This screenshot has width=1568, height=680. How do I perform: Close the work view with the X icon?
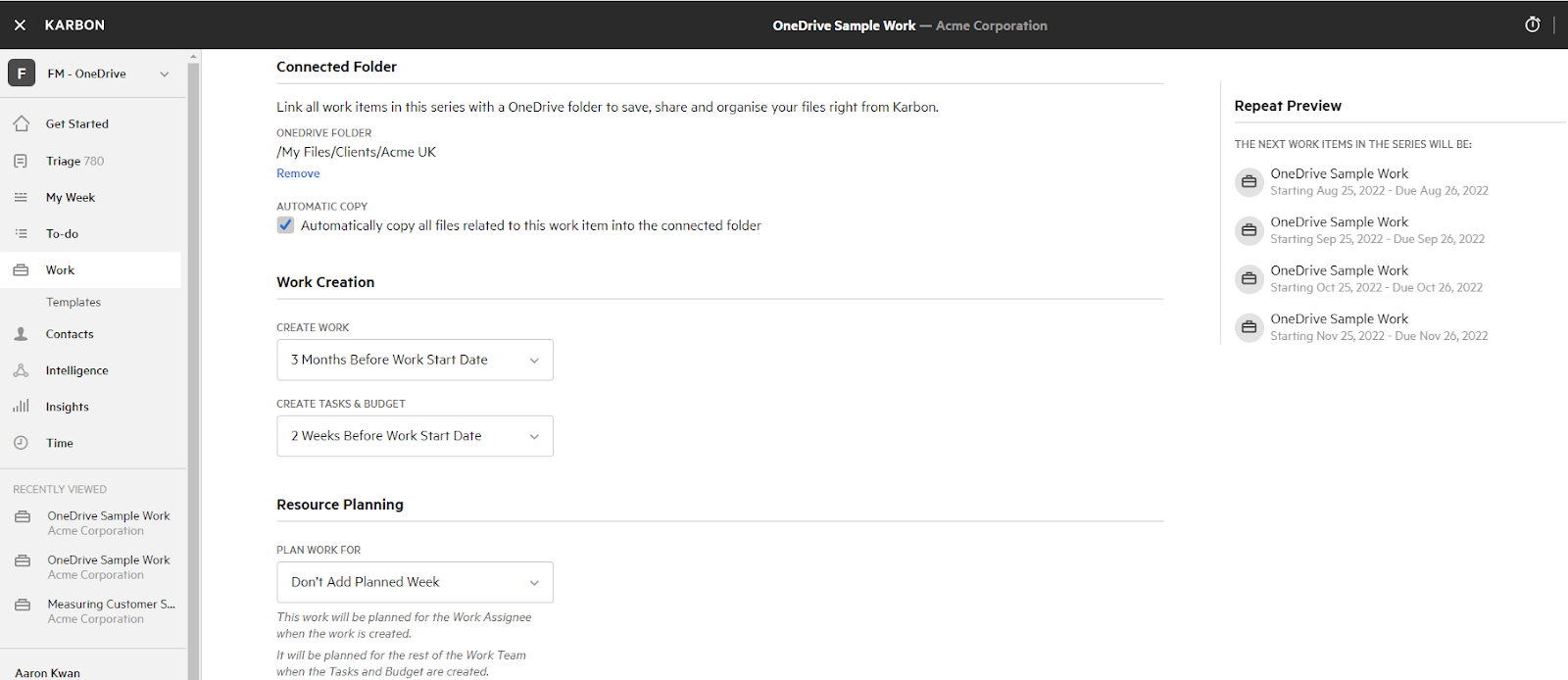(20, 25)
